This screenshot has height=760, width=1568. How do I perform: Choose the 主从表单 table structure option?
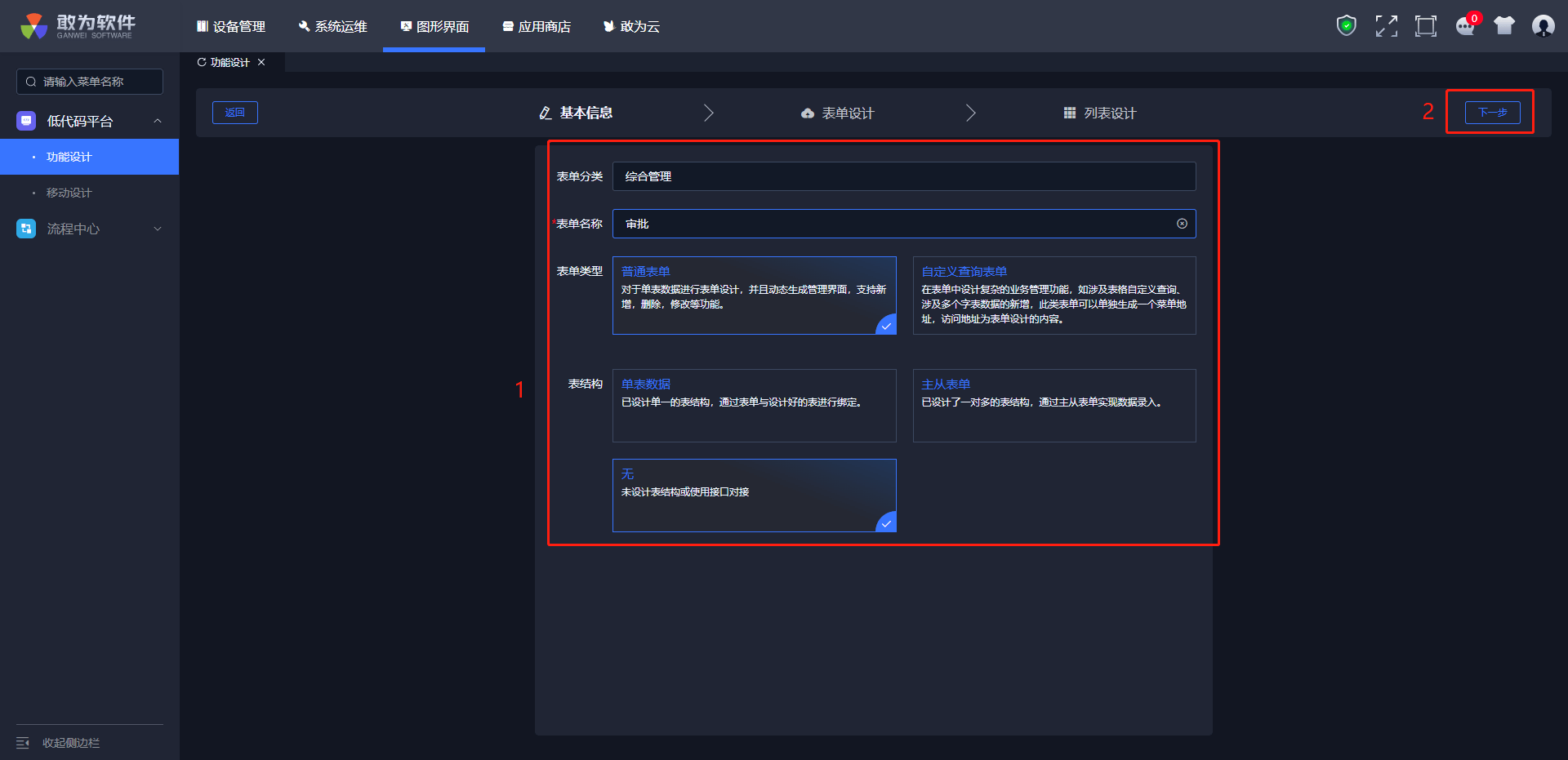pos(1053,405)
